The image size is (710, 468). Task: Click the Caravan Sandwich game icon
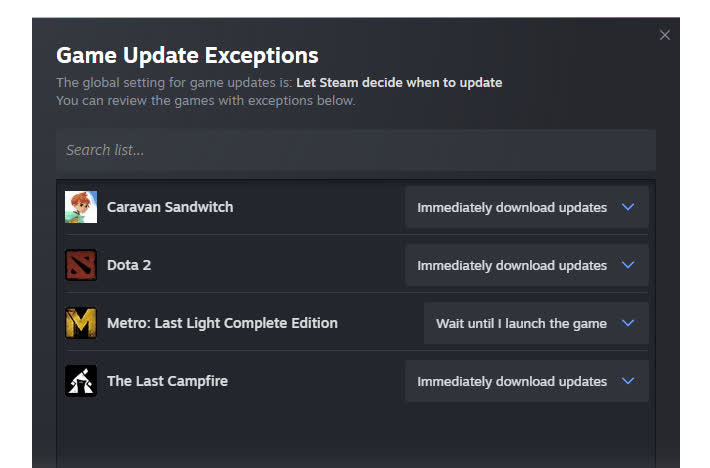point(81,207)
